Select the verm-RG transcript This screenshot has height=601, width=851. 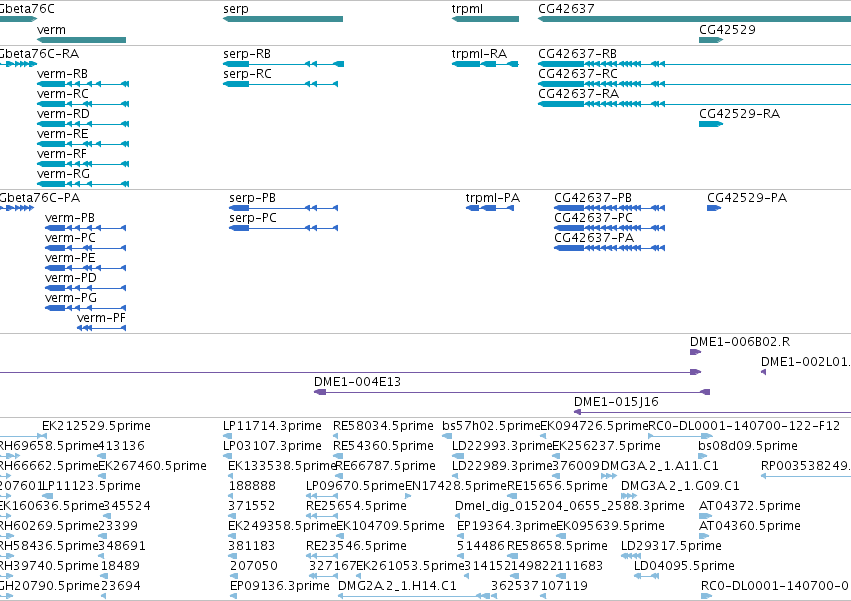(x=83, y=184)
